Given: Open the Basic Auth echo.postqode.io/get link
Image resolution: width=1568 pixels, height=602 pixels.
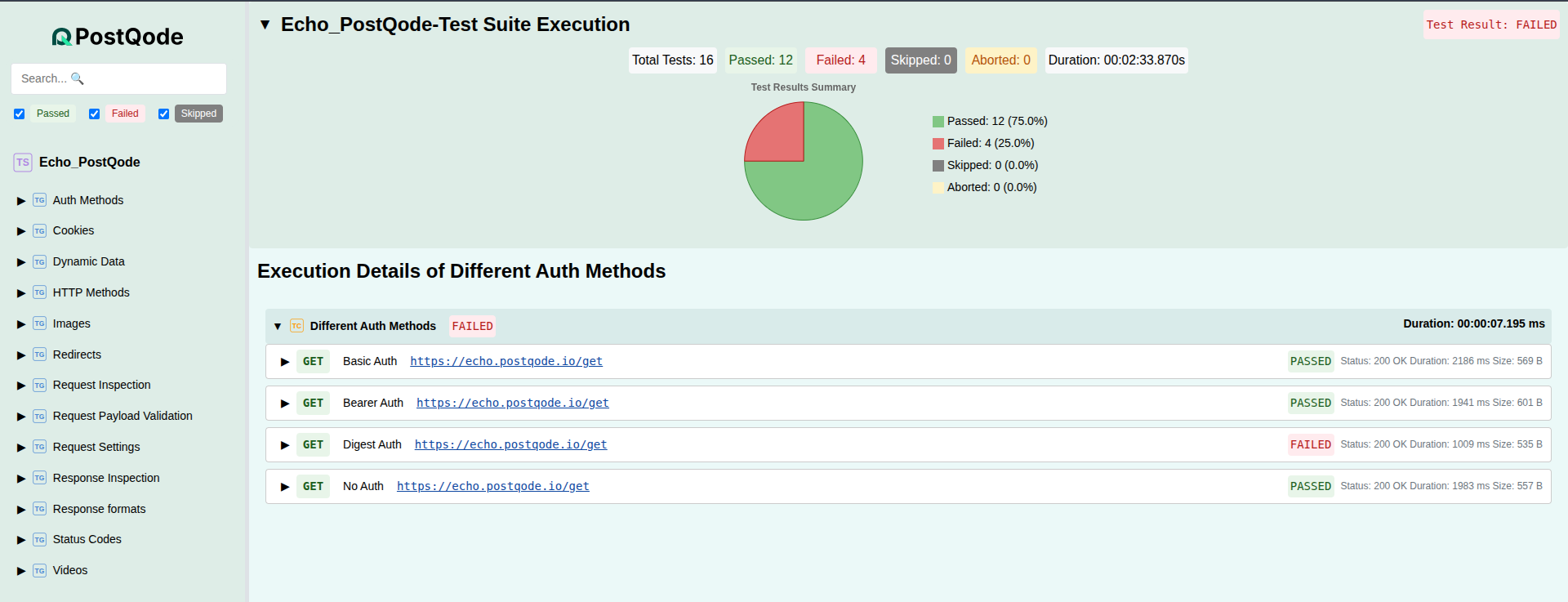Looking at the screenshot, I should [506, 361].
